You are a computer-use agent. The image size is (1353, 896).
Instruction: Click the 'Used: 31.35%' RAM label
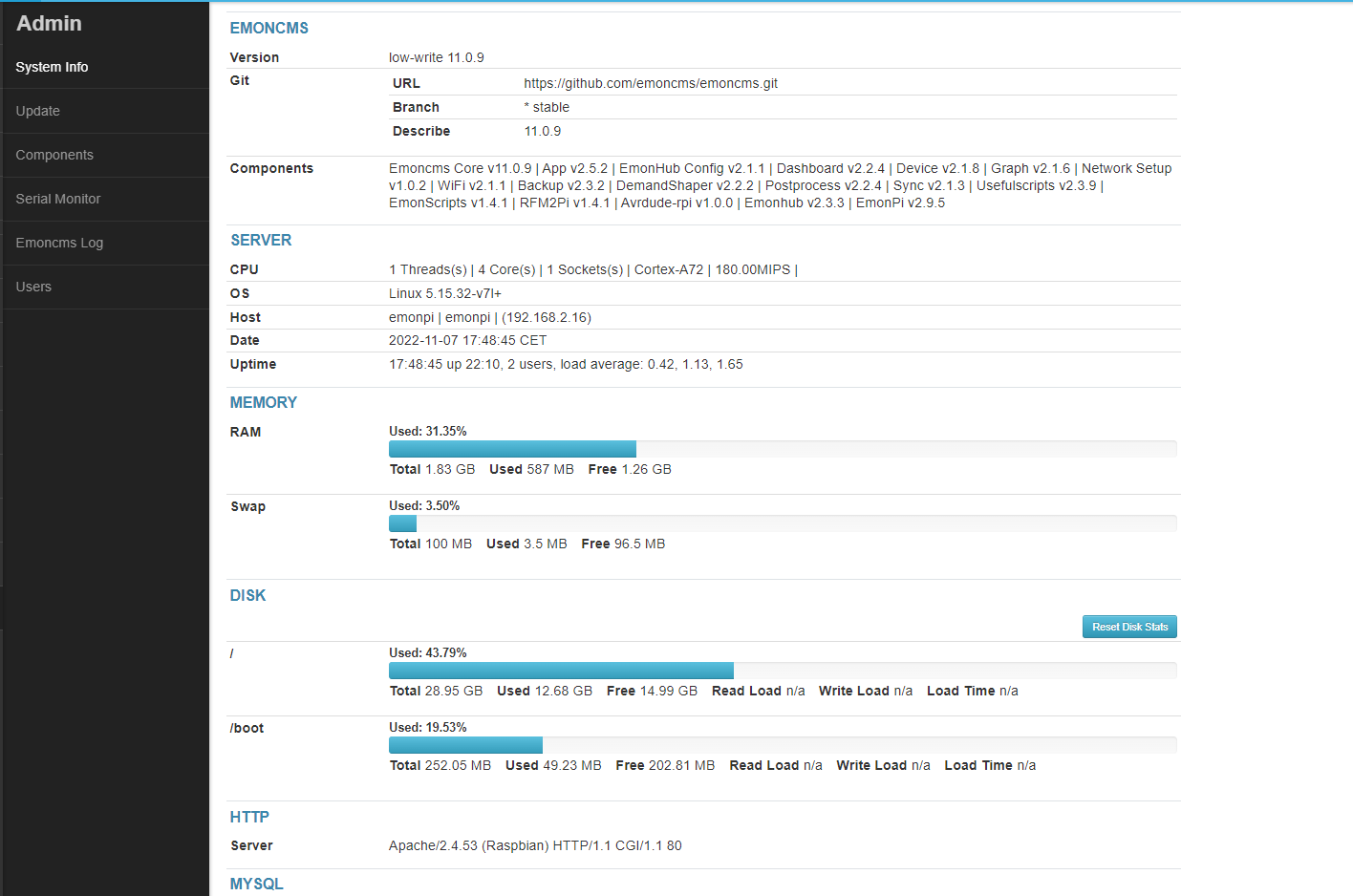428,431
